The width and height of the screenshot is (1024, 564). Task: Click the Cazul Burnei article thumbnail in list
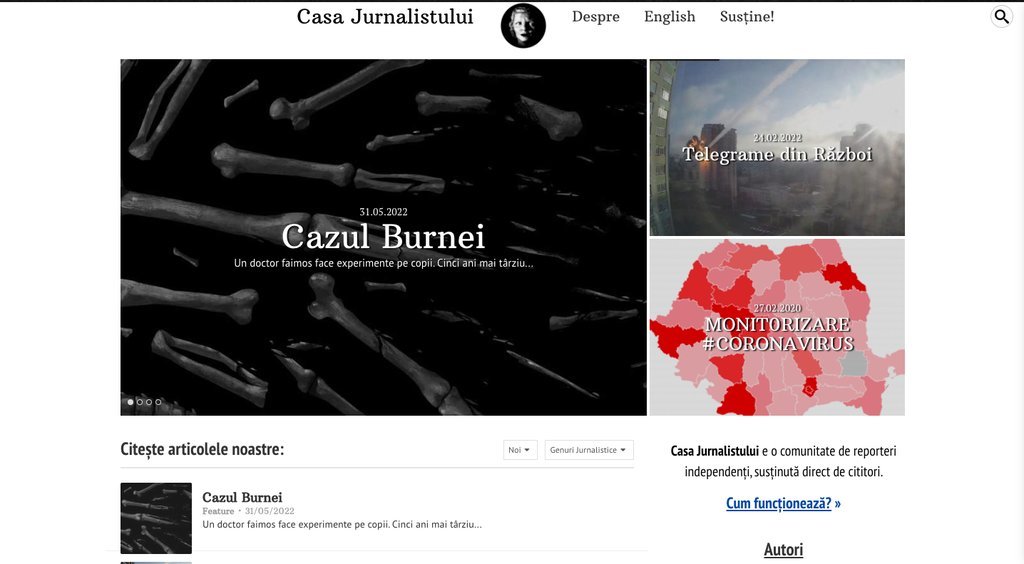pos(156,518)
